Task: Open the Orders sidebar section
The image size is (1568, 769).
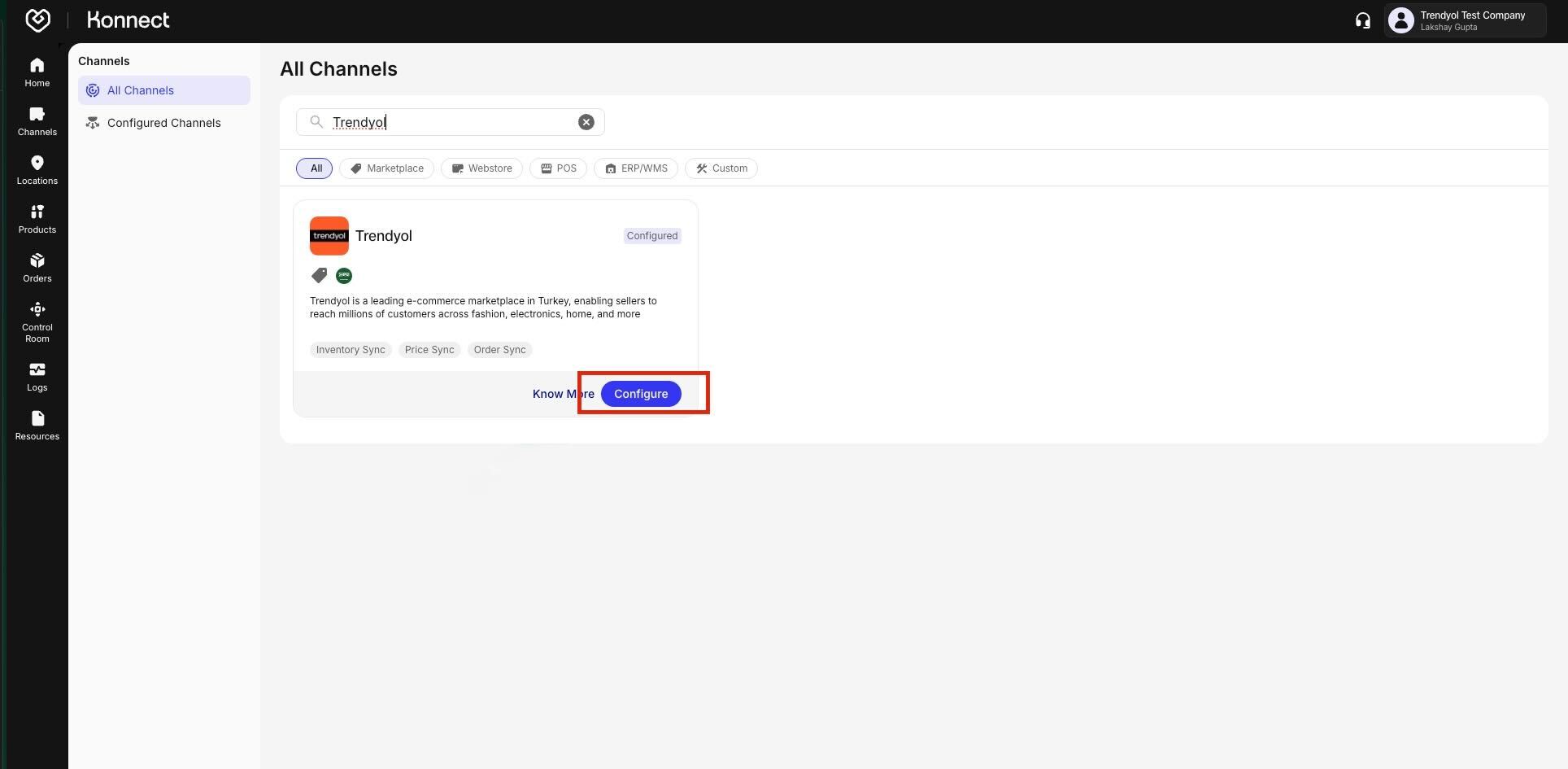Action: point(37,268)
